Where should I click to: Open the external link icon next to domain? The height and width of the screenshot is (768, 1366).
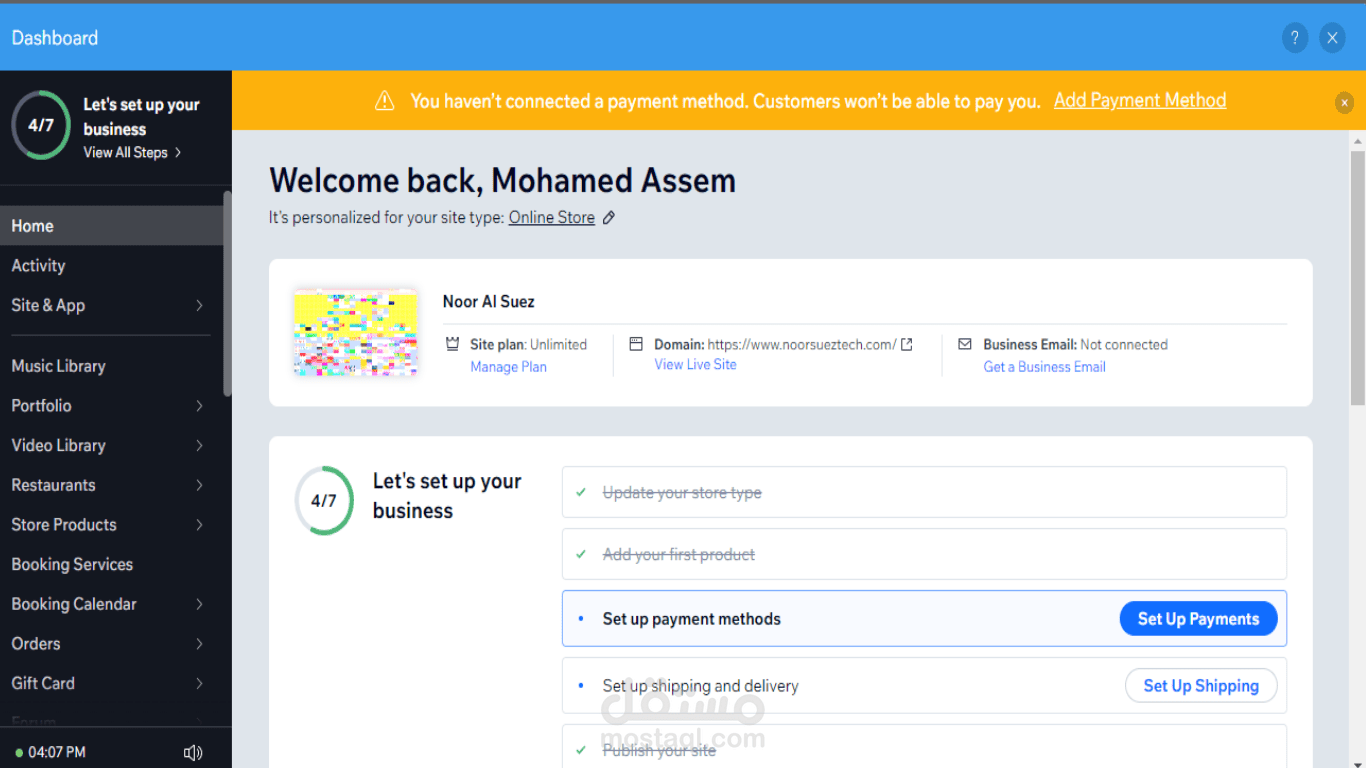(x=907, y=344)
